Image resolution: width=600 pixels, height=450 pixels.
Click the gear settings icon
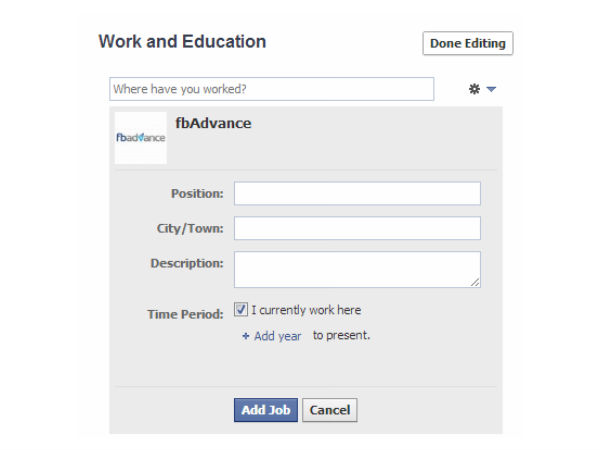point(474,89)
